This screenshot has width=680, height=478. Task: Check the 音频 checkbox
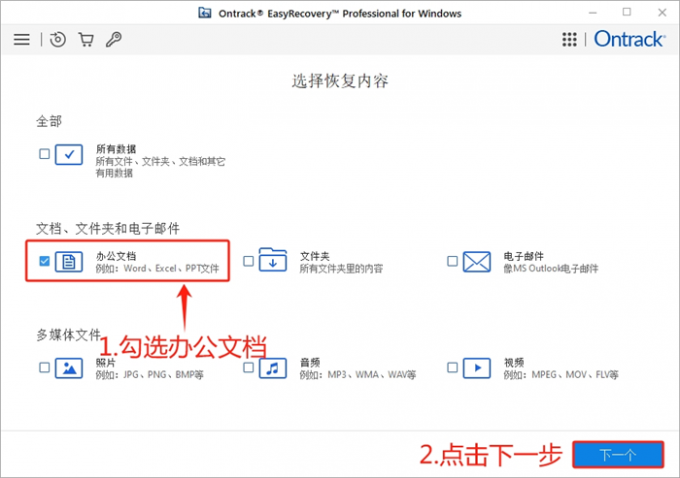pos(248,367)
